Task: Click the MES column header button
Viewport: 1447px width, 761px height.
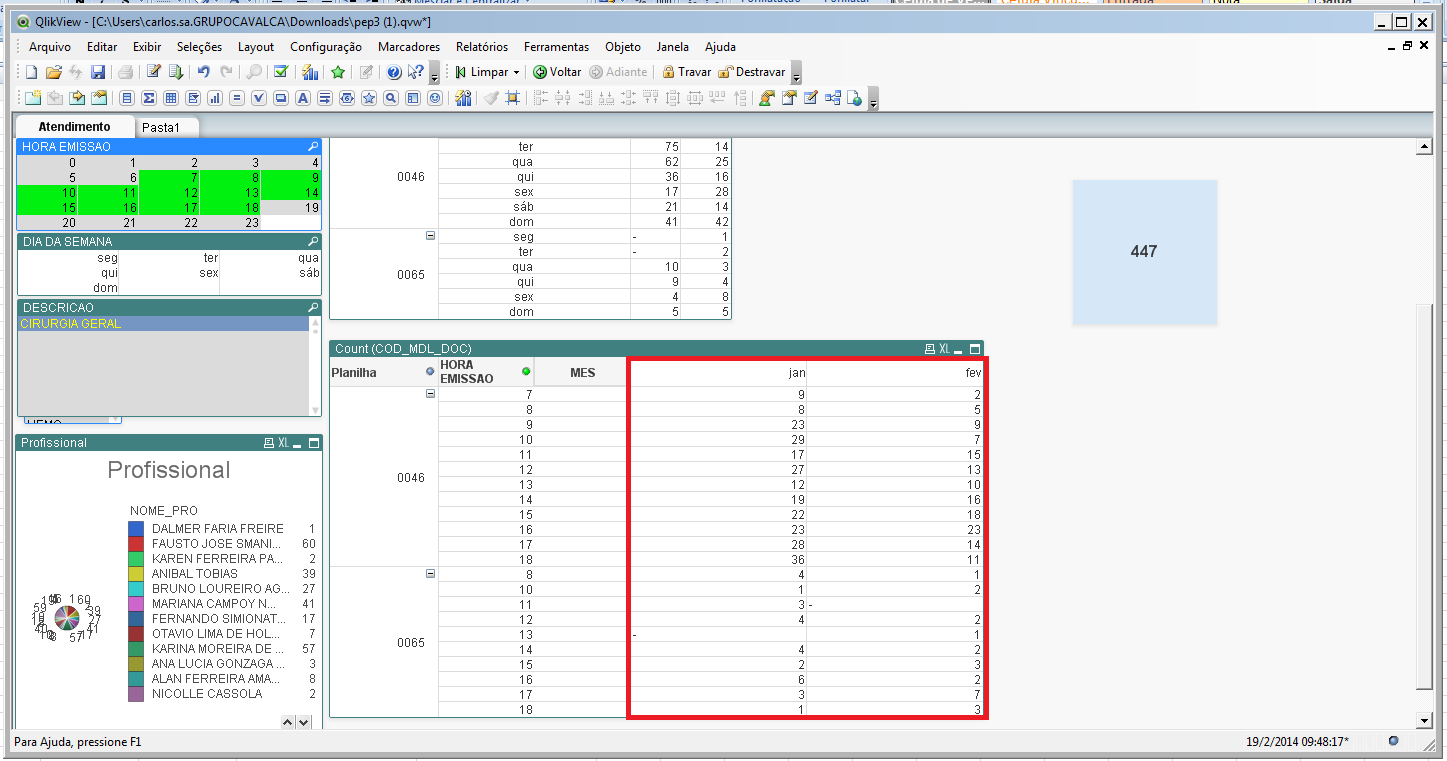Action: (581, 372)
